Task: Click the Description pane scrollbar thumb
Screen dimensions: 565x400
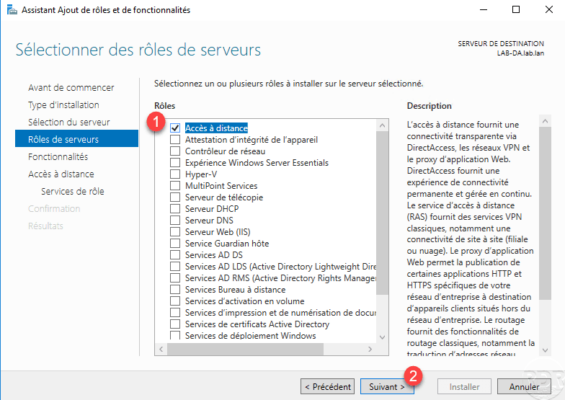Action: [x=545, y=213]
